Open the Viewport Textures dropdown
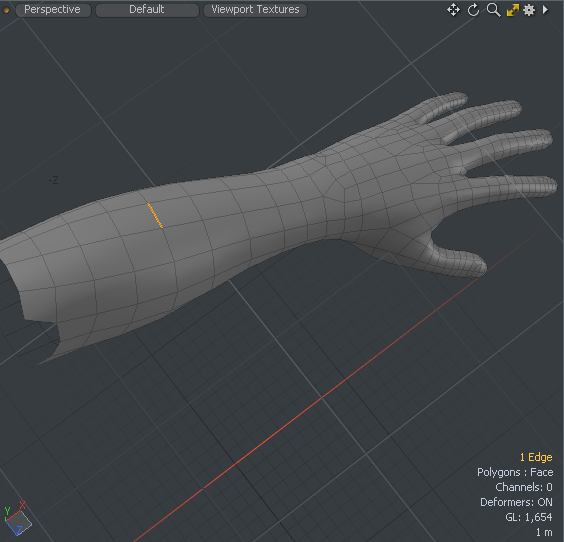564x542 pixels. (255, 10)
